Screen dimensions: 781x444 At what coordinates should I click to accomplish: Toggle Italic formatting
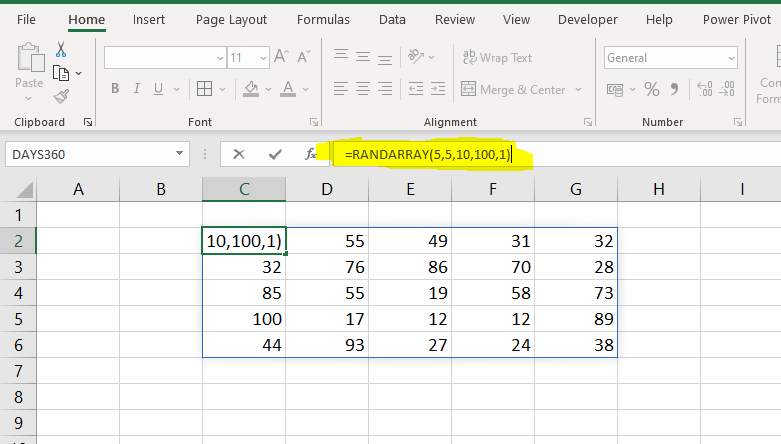[136, 89]
